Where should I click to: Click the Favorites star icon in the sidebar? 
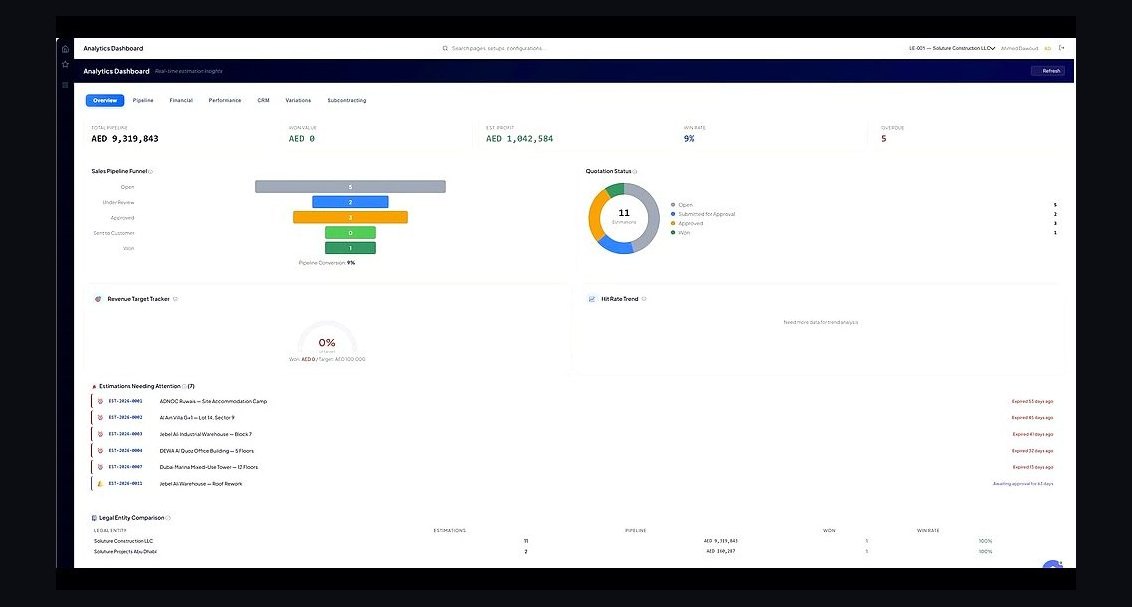65,64
